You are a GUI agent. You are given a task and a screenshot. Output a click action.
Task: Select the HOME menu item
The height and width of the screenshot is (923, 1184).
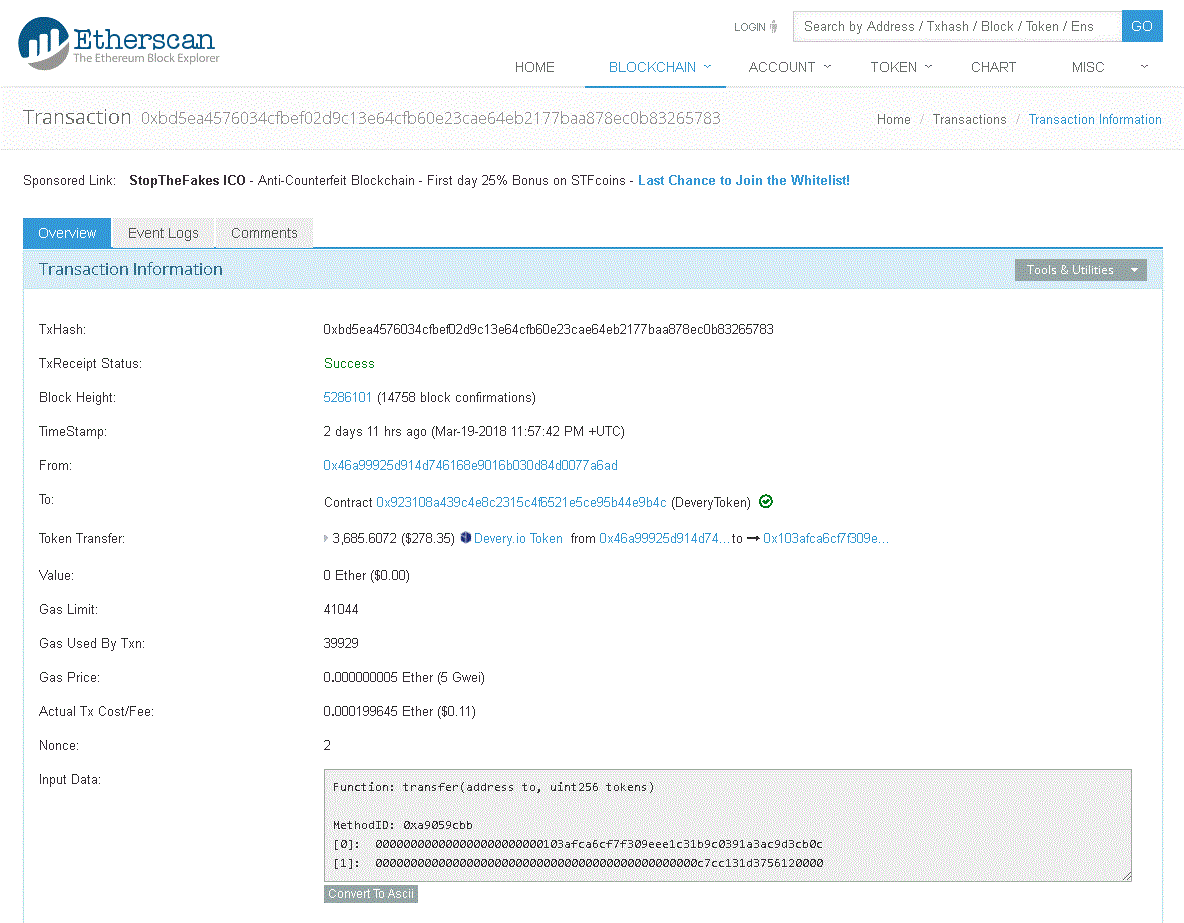coord(534,67)
